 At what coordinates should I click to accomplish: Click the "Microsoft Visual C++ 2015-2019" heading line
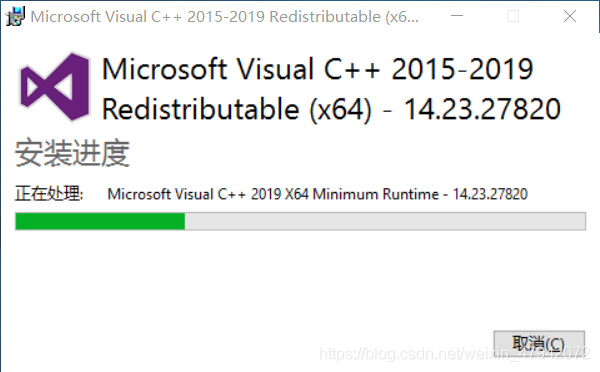tap(317, 69)
